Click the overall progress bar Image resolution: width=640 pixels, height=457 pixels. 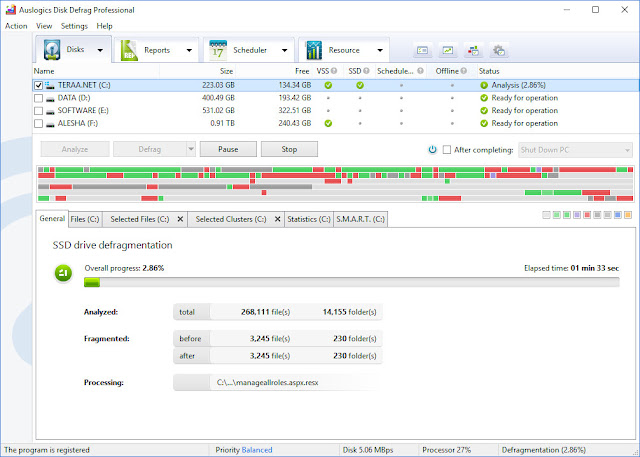(351, 282)
